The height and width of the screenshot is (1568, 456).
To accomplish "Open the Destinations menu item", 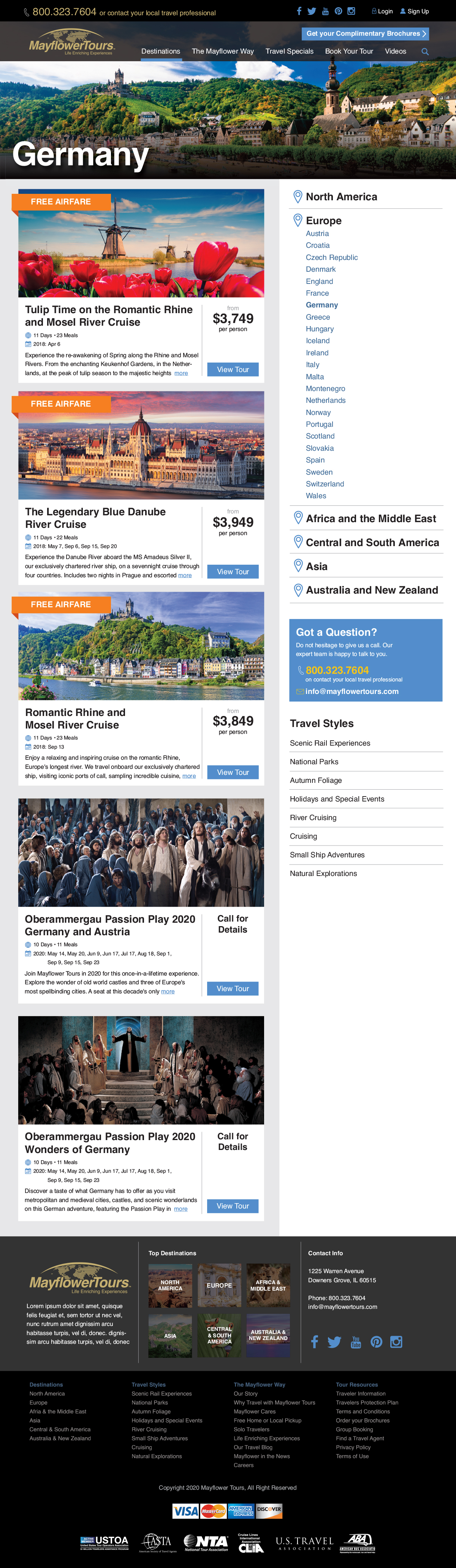I will point(161,51).
